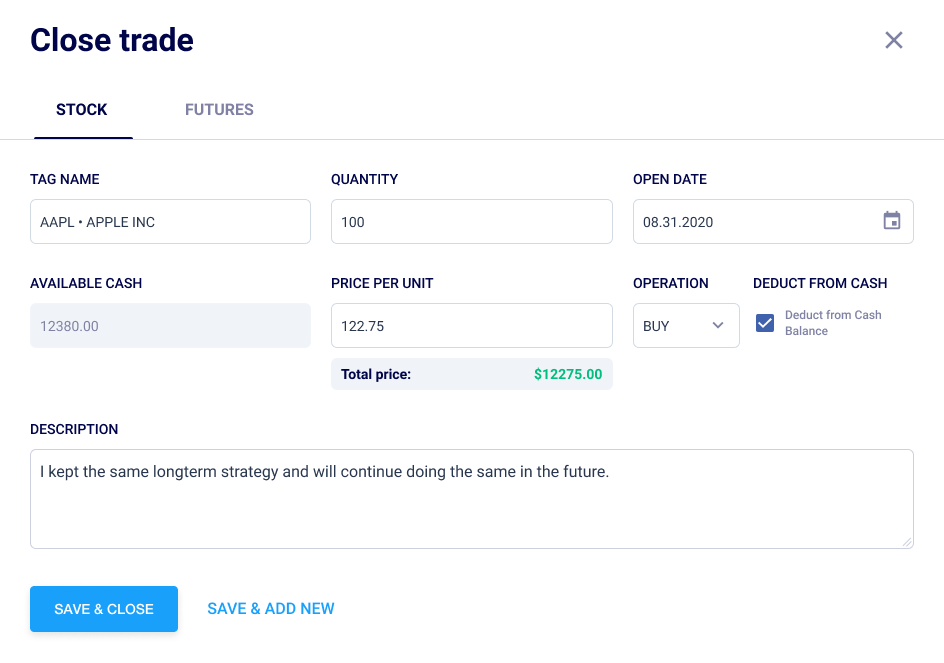Click Save & Add New link
The width and height of the screenshot is (944, 663).
click(271, 609)
